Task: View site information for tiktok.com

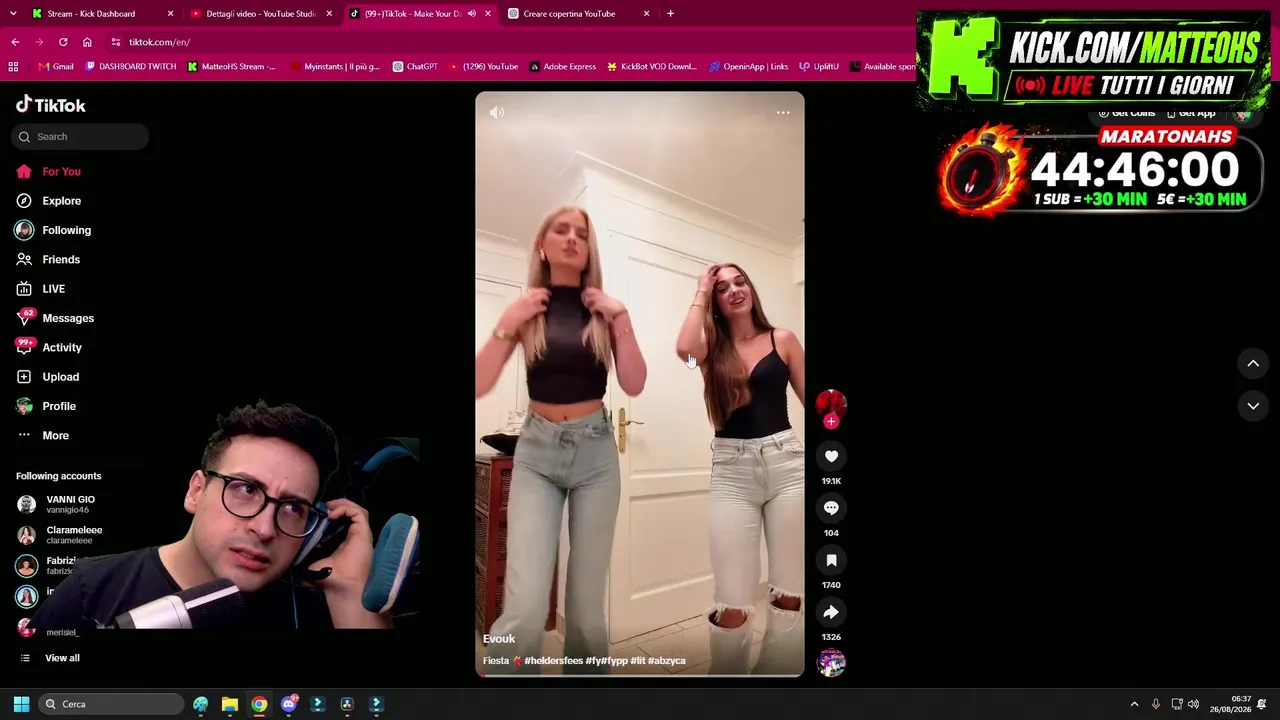Action: pos(116,42)
